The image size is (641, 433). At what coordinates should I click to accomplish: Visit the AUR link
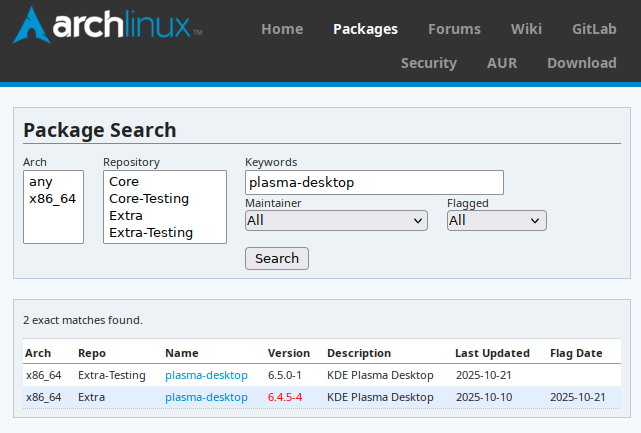click(x=502, y=63)
